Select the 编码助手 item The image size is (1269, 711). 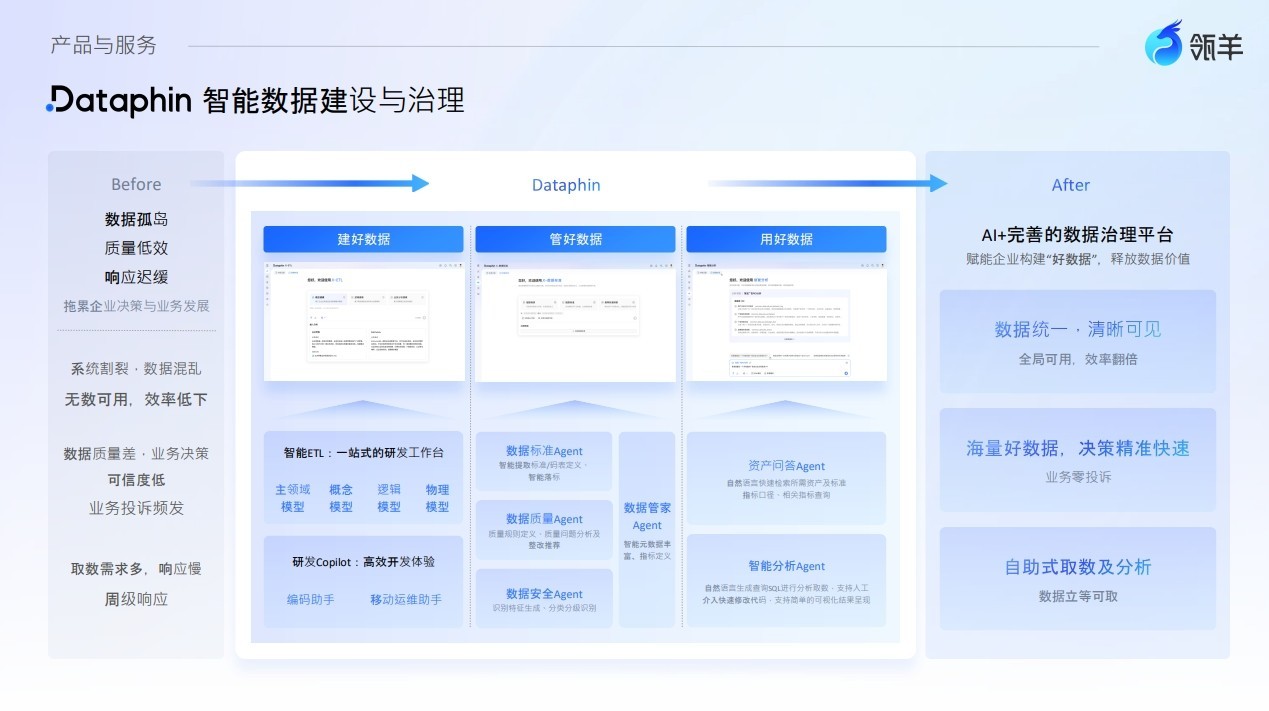pos(311,600)
